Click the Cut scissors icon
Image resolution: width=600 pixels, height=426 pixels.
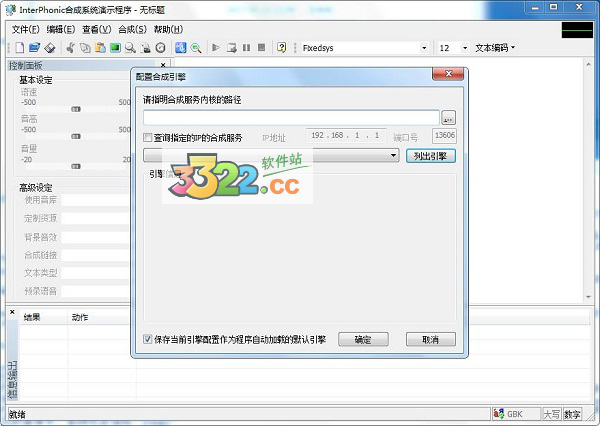tap(70, 48)
